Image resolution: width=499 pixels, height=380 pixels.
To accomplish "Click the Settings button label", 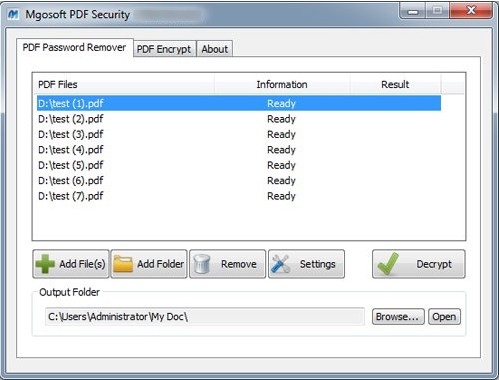I will (317, 264).
